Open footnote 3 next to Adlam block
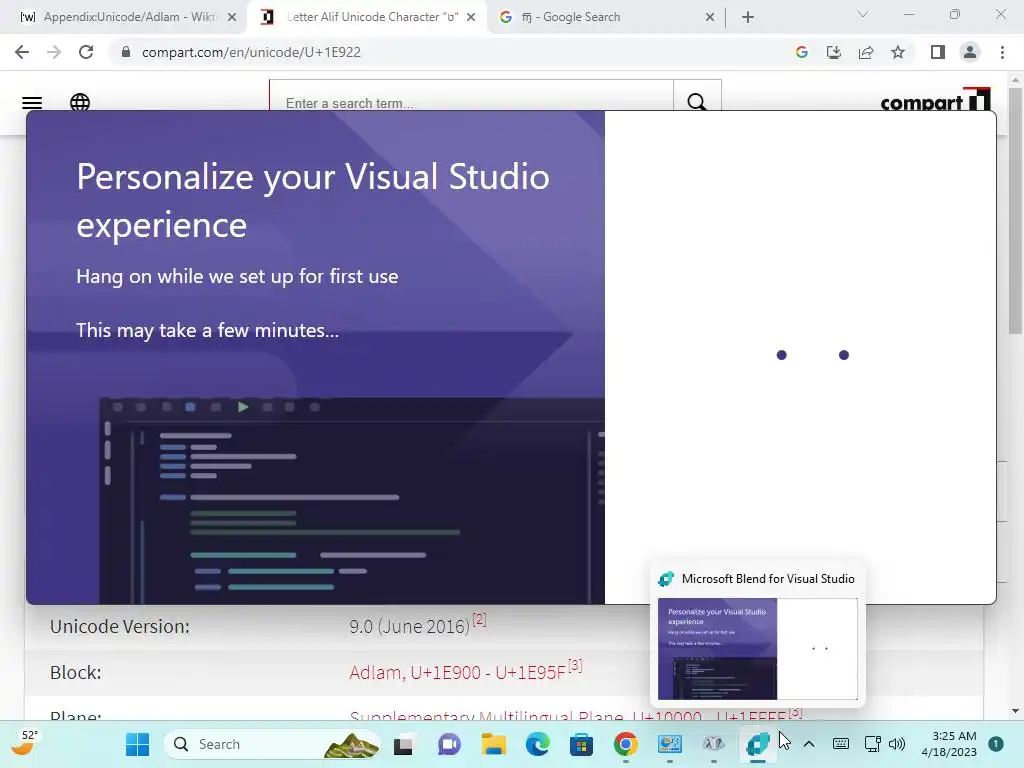 click(x=575, y=665)
